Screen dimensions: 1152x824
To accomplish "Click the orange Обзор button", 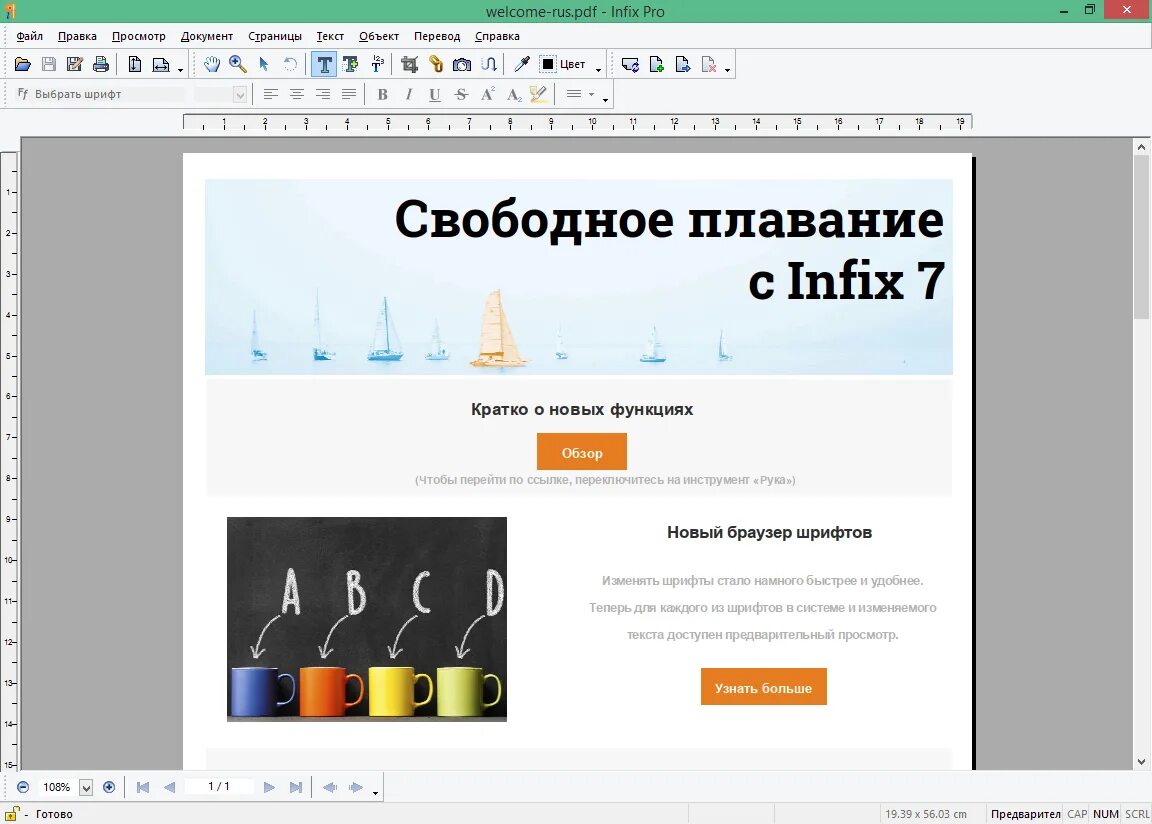I will [x=582, y=451].
